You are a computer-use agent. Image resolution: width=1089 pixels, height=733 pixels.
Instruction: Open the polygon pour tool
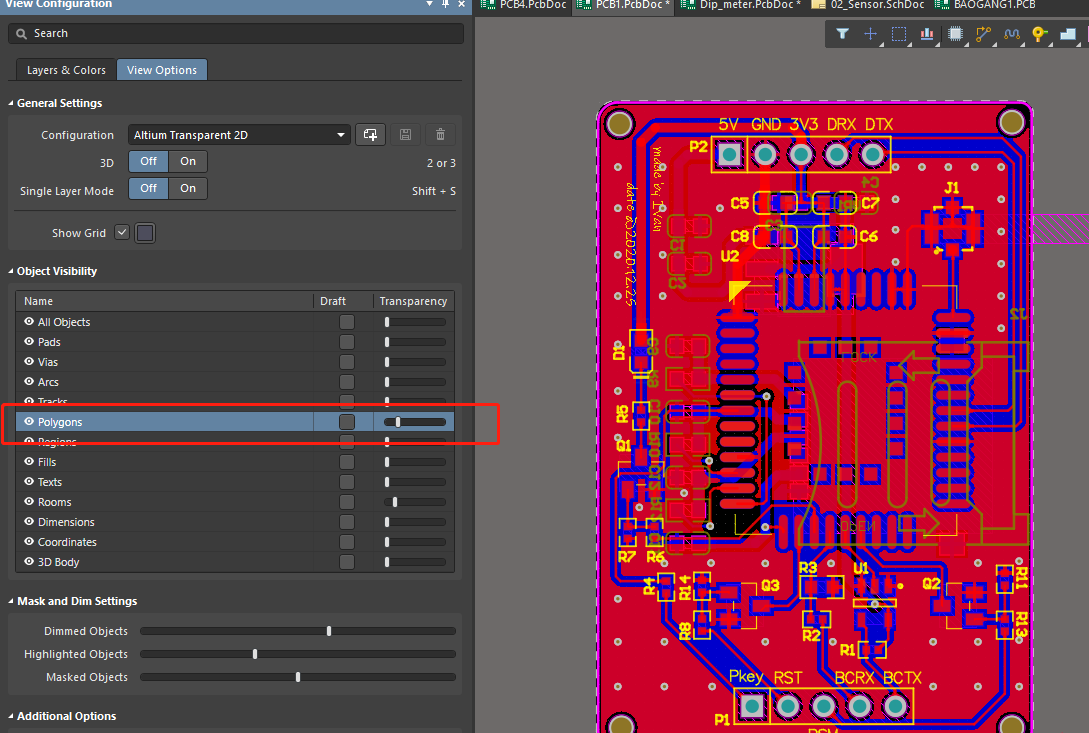point(1068,34)
